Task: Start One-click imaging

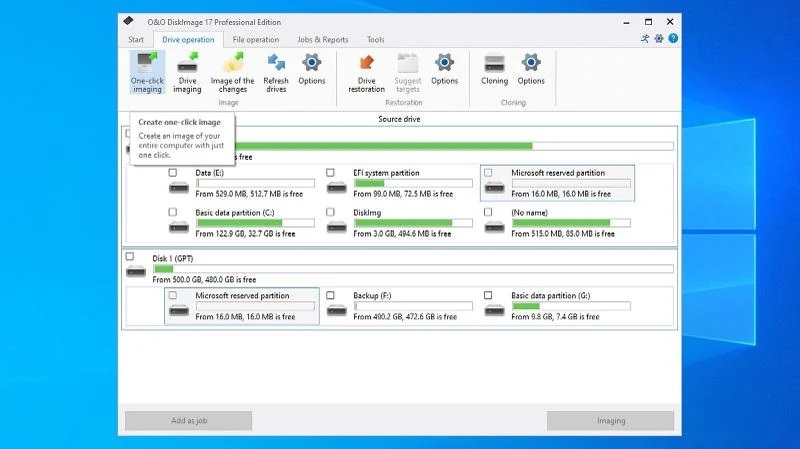Action: (147, 72)
